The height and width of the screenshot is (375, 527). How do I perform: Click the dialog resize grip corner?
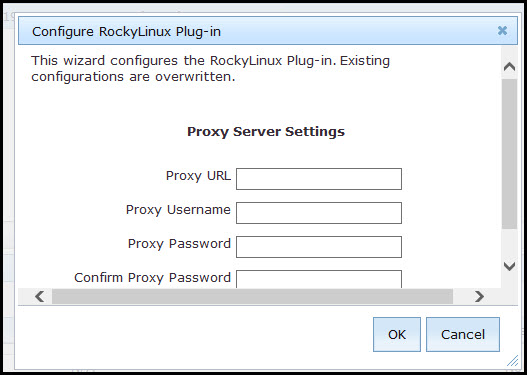512,361
